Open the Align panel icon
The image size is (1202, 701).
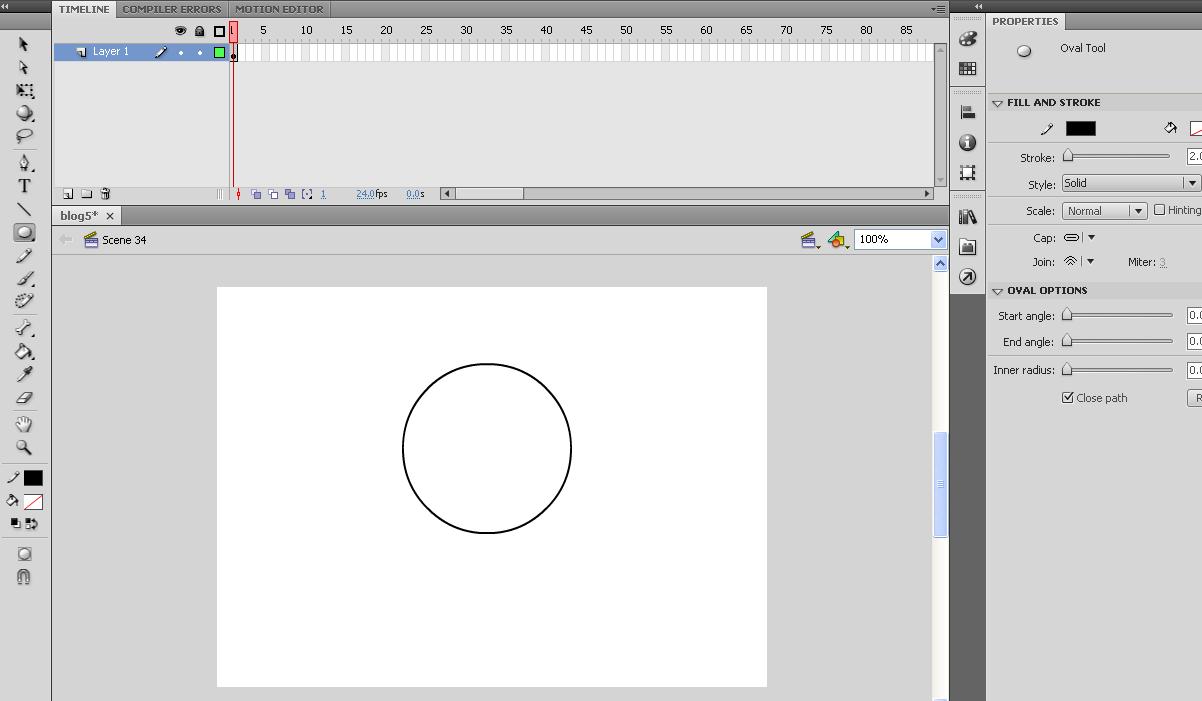tap(967, 113)
